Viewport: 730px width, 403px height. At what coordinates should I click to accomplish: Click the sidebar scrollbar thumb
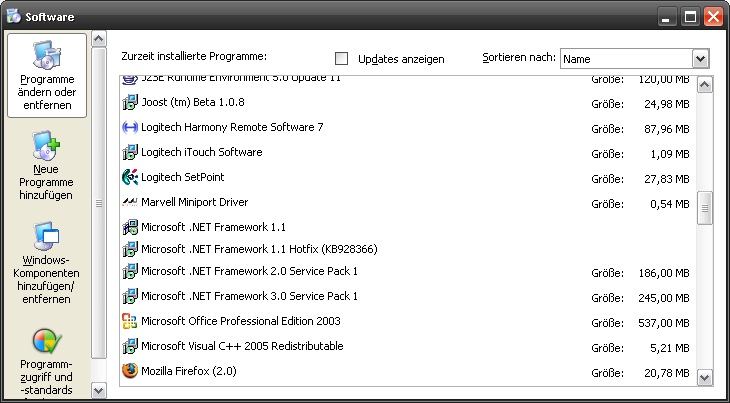coord(99,203)
